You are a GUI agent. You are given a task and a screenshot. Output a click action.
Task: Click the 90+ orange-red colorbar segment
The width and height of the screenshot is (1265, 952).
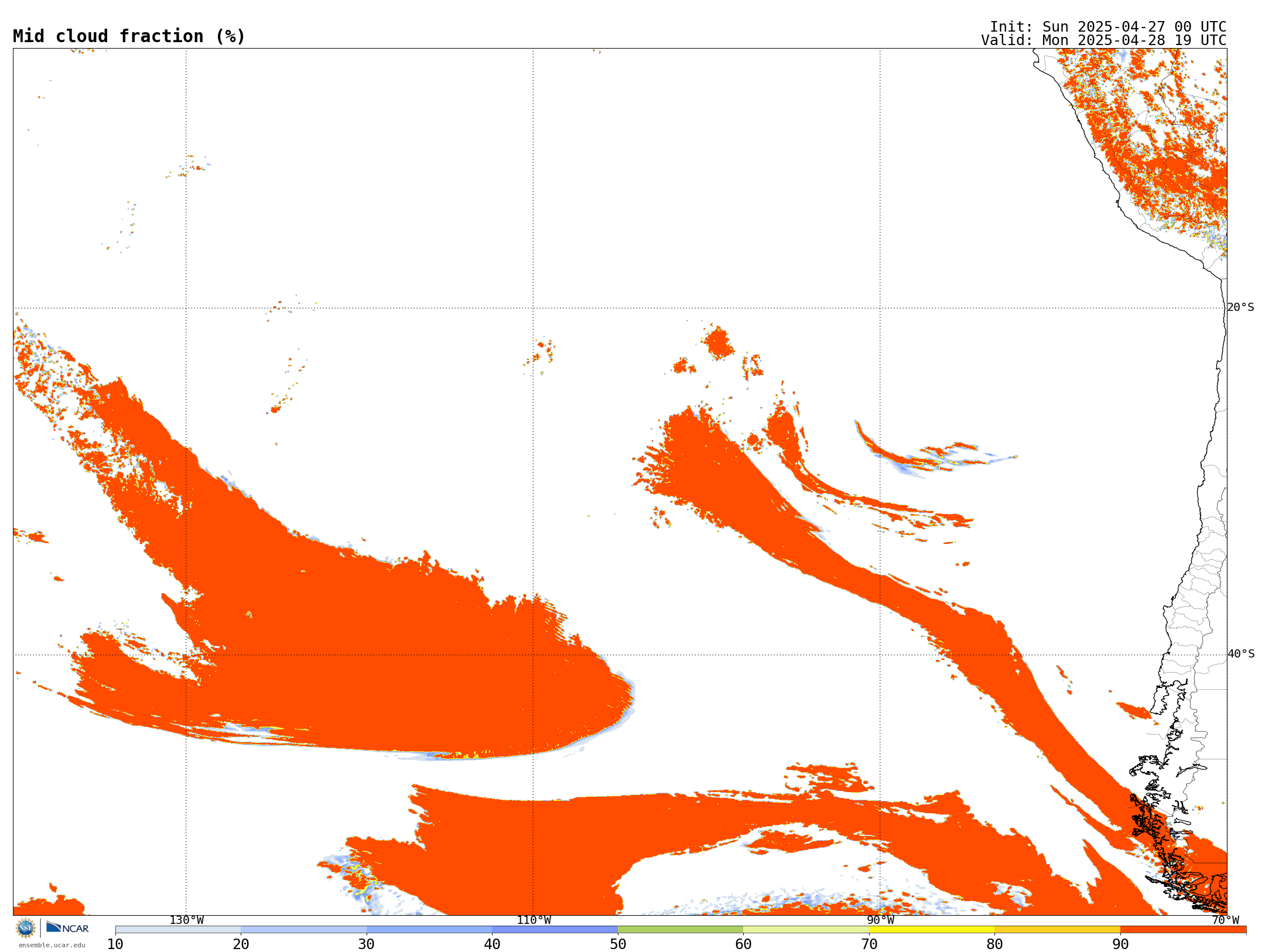(x=1183, y=930)
